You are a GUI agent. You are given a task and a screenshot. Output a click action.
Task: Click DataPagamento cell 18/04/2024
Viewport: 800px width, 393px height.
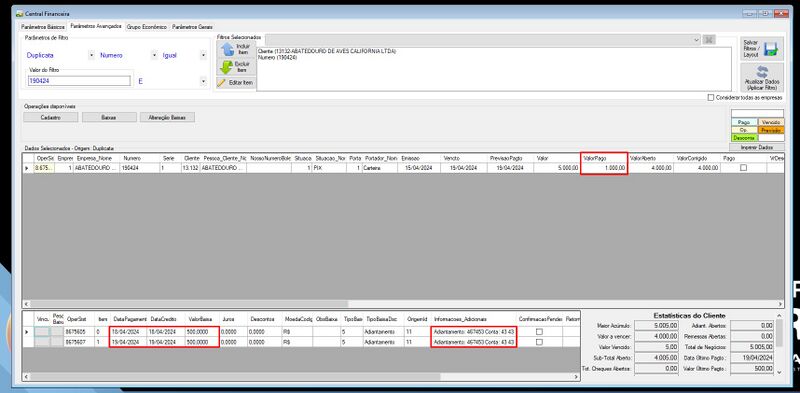click(x=128, y=331)
